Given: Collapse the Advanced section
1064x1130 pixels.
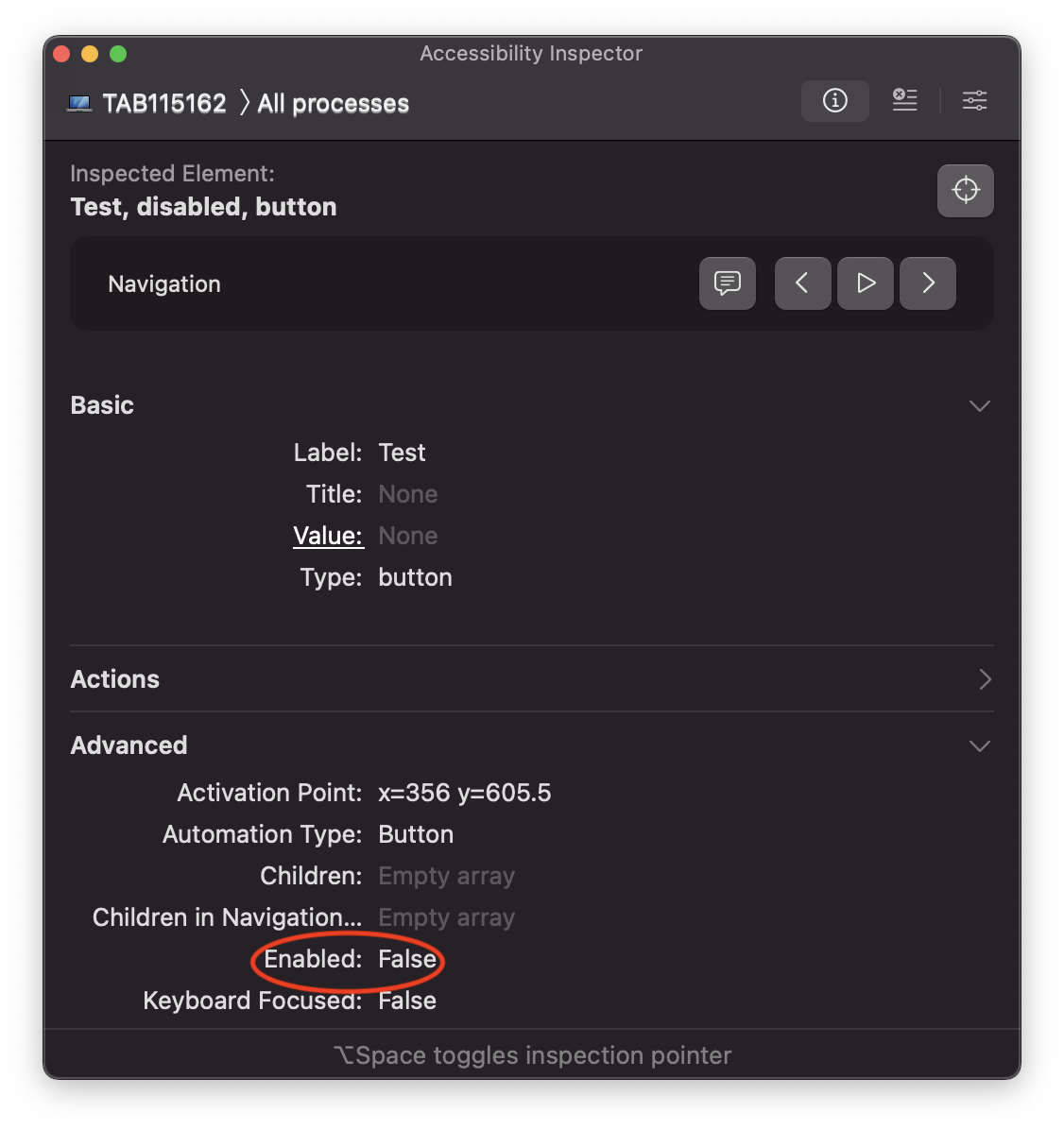Looking at the screenshot, I should coord(979,745).
